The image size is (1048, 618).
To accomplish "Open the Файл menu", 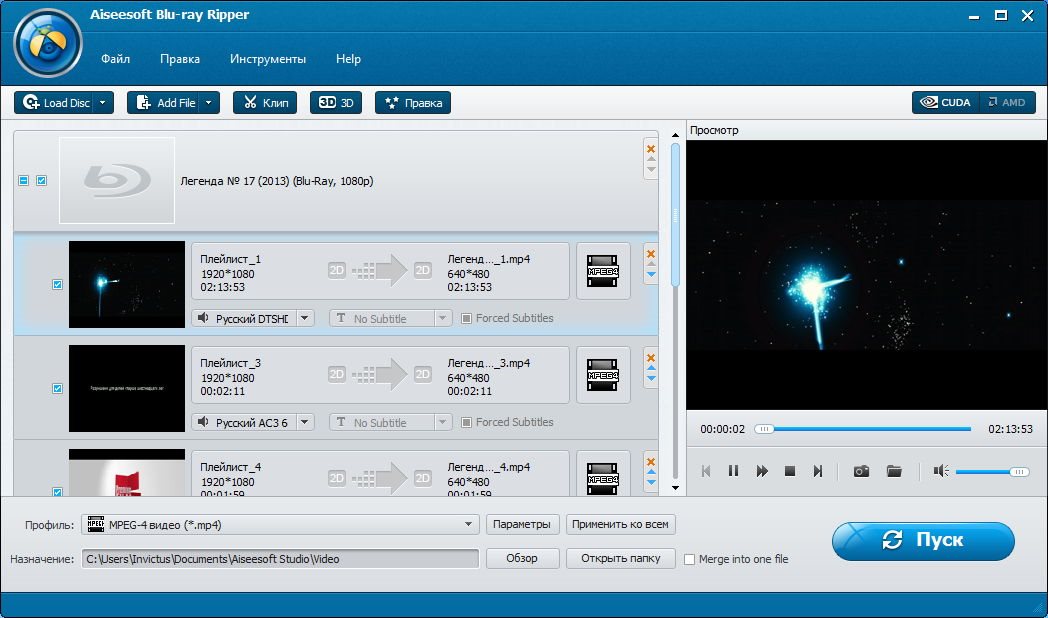I will coord(116,59).
